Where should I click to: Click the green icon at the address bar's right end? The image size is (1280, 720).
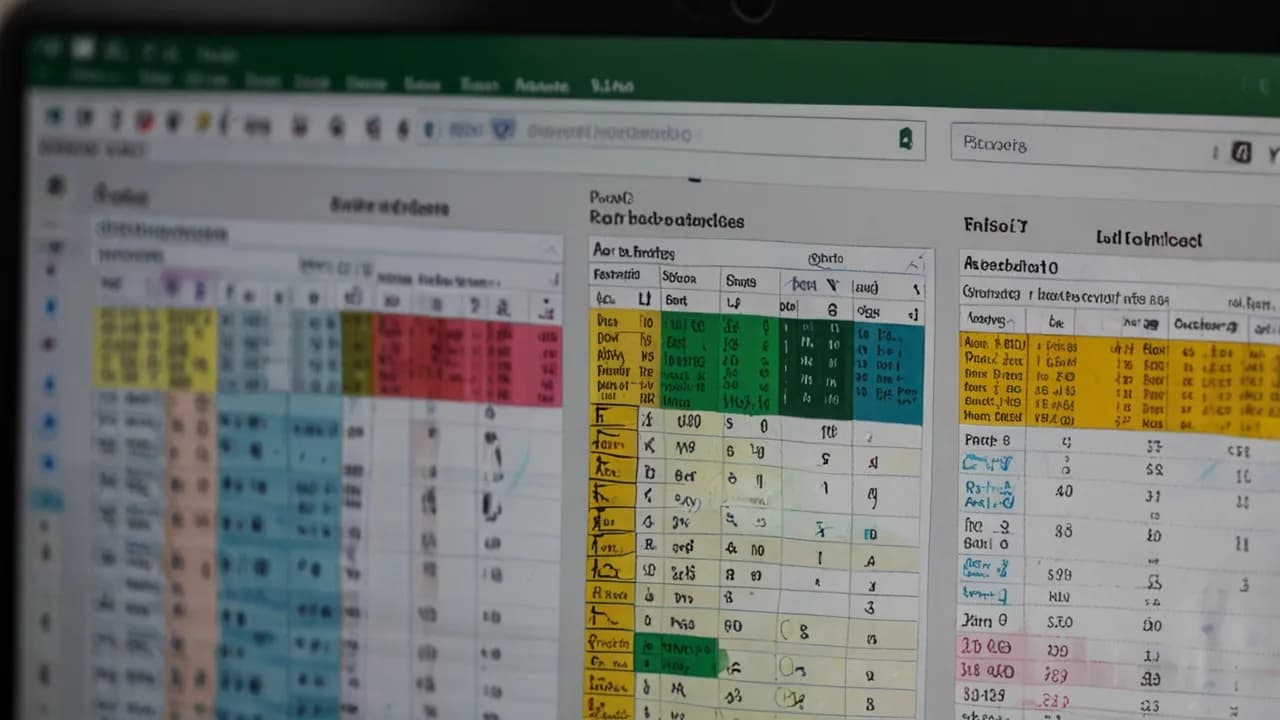[x=905, y=139]
